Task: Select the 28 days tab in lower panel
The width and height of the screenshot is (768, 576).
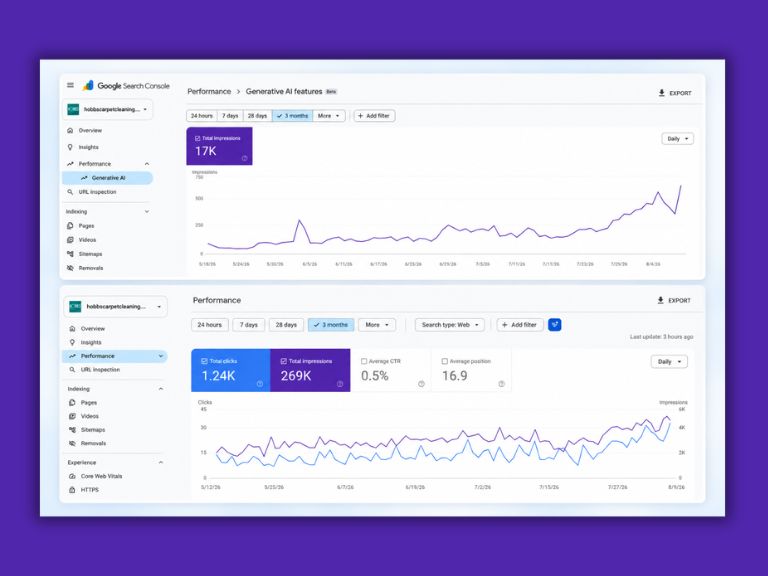Action: [286, 325]
